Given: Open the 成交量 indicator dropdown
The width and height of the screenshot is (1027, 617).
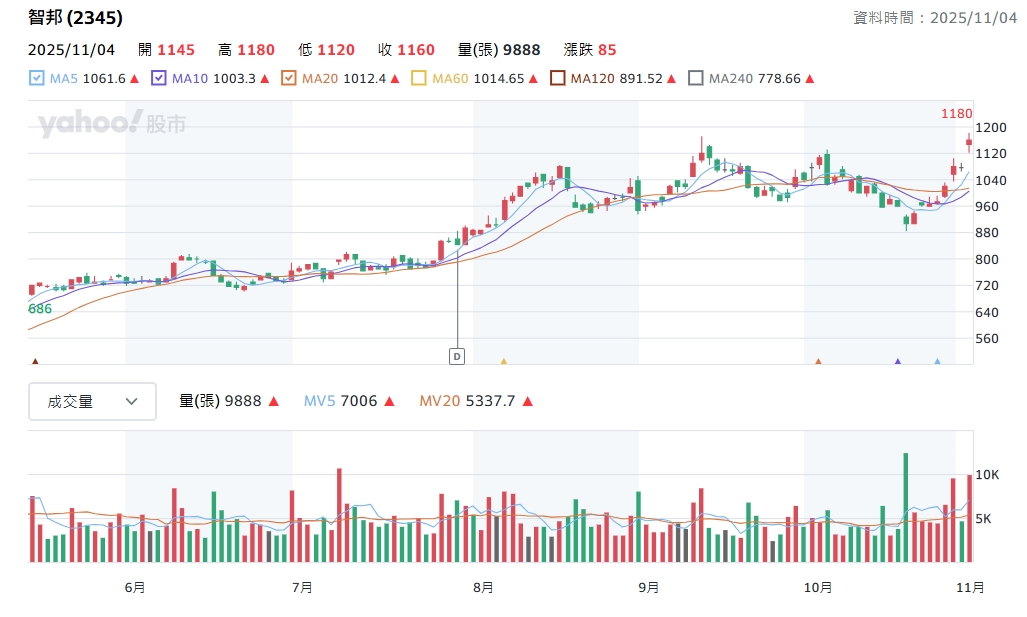Looking at the screenshot, I should (92, 401).
